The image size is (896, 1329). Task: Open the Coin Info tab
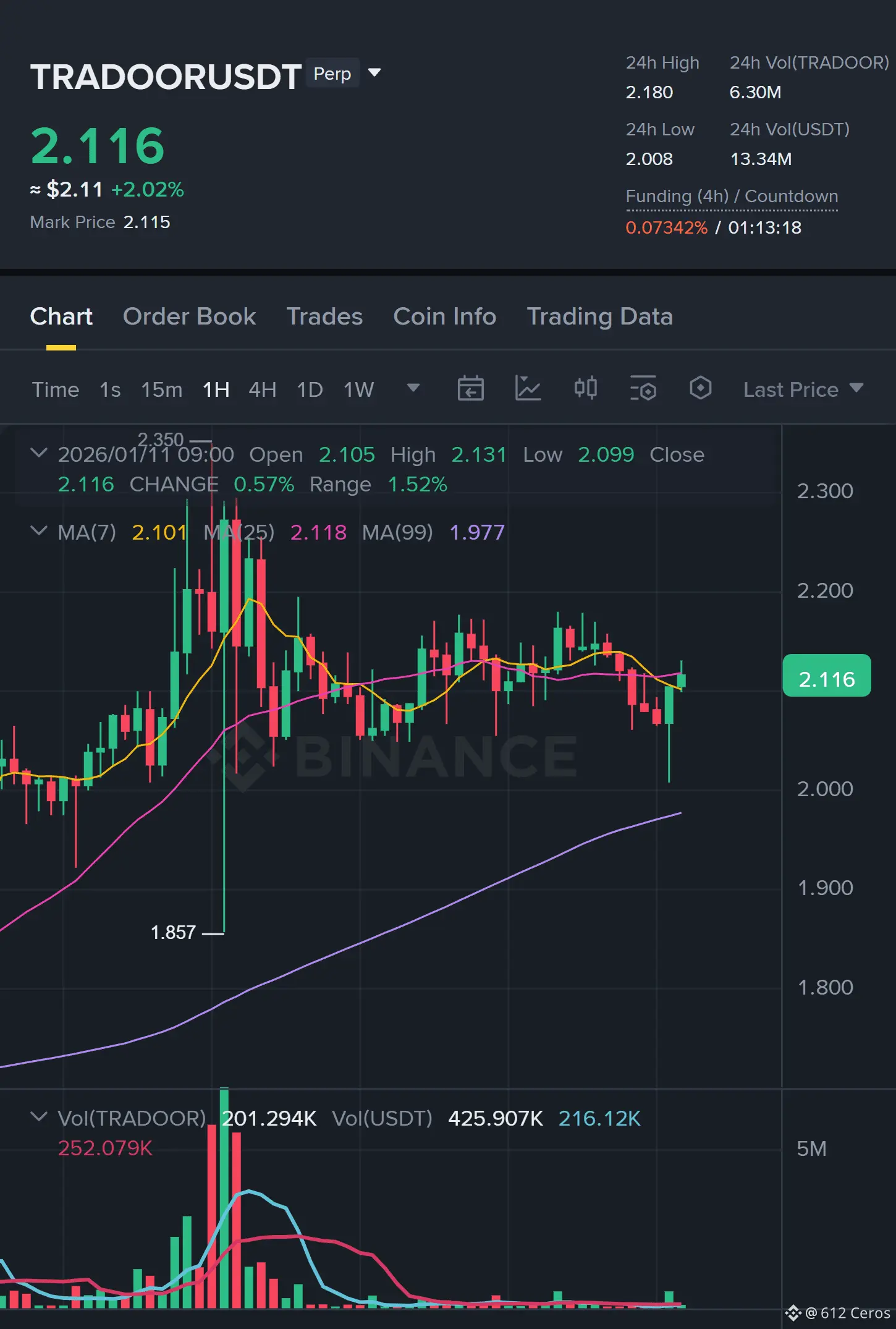tap(445, 316)
